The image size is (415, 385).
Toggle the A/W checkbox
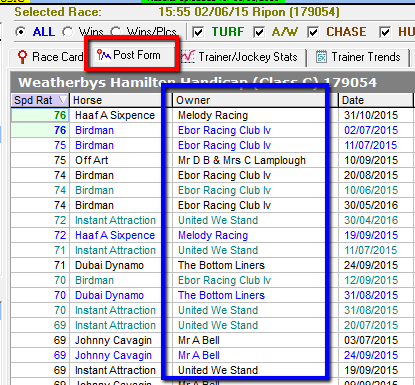[259, 32]
